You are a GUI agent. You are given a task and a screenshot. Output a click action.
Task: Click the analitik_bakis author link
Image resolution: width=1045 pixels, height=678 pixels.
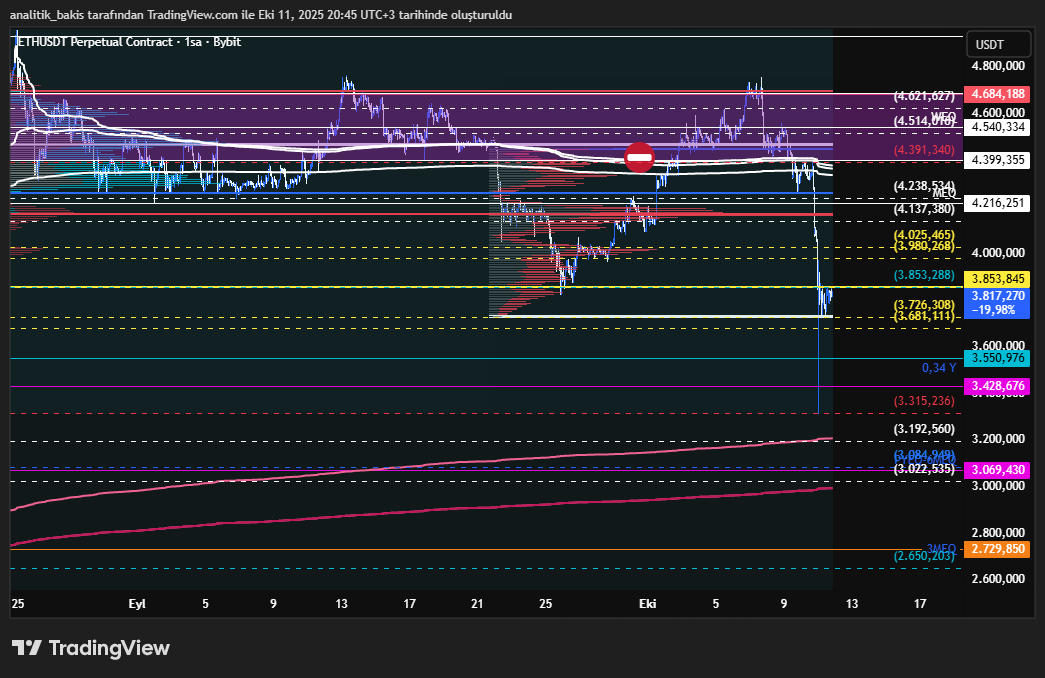50,15
